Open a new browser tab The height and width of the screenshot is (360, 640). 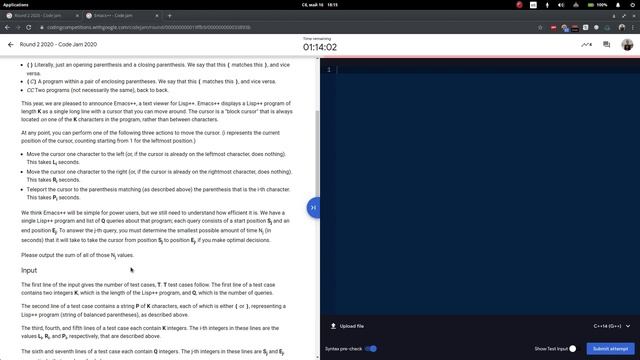(x=169, y=16)
